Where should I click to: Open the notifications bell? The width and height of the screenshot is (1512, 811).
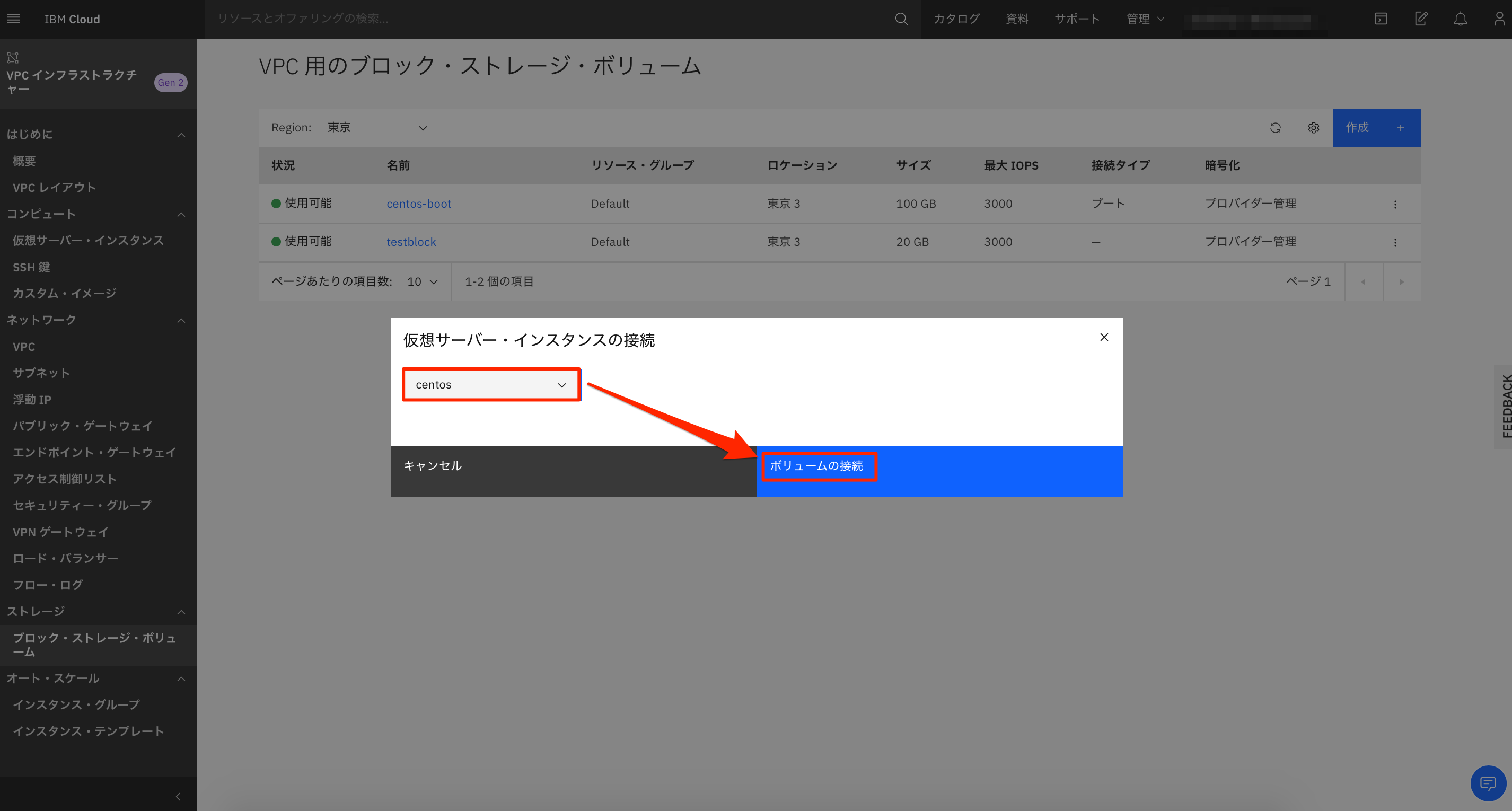1461,18
